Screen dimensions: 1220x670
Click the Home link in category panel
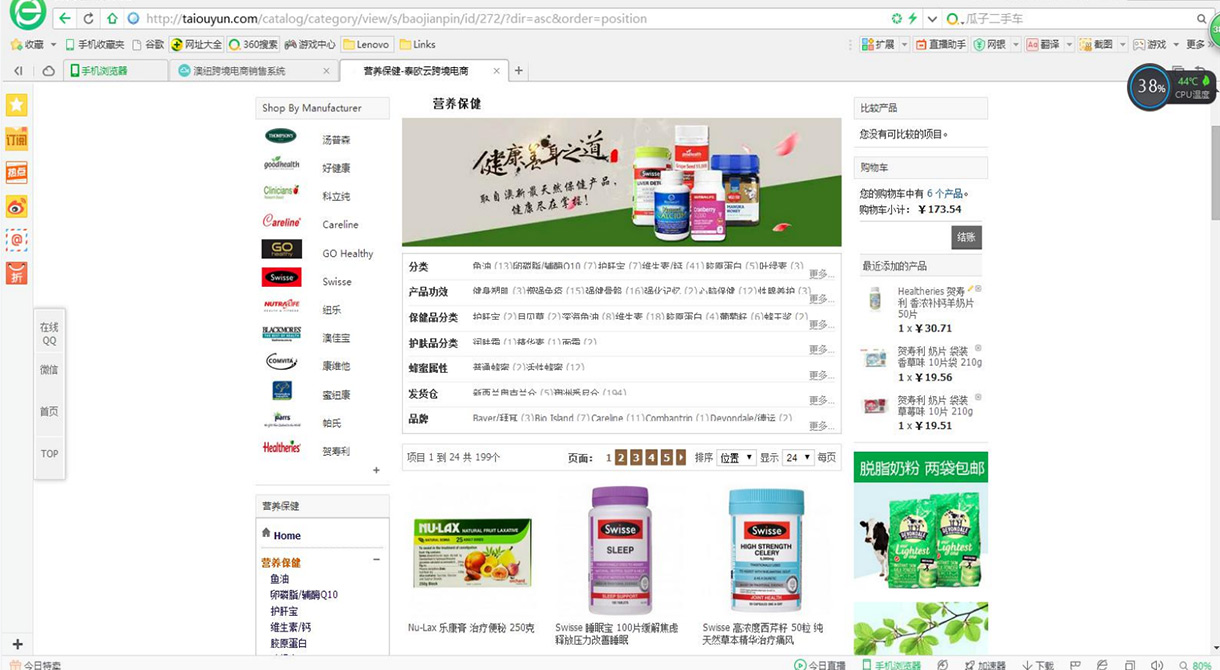(287, 536)
